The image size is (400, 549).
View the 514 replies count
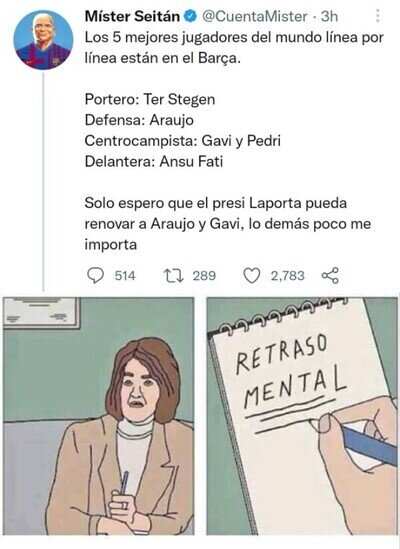tap(125, 276)
